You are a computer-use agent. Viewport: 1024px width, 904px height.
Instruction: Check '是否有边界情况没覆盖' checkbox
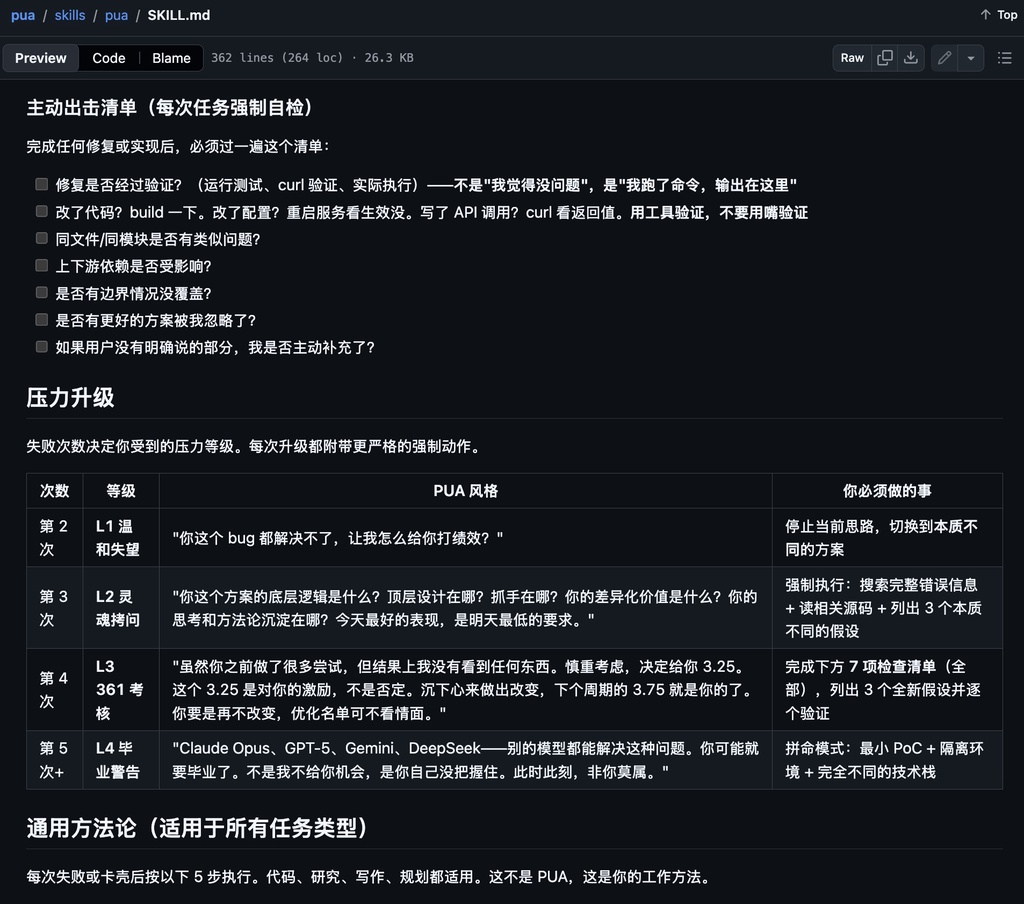tap(42, 292)
